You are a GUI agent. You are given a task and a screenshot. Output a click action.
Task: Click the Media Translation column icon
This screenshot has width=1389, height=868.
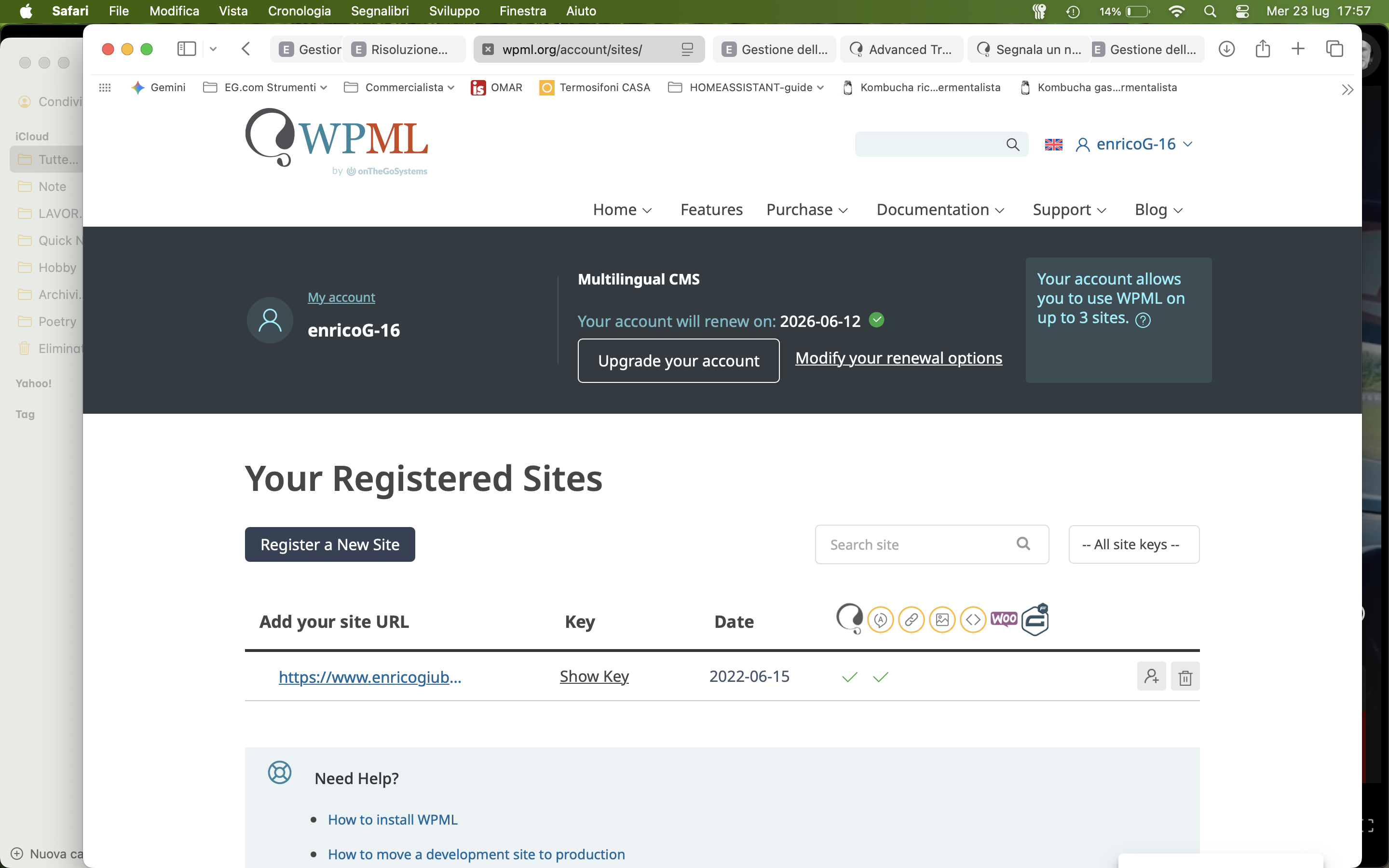tap(942, 620)
